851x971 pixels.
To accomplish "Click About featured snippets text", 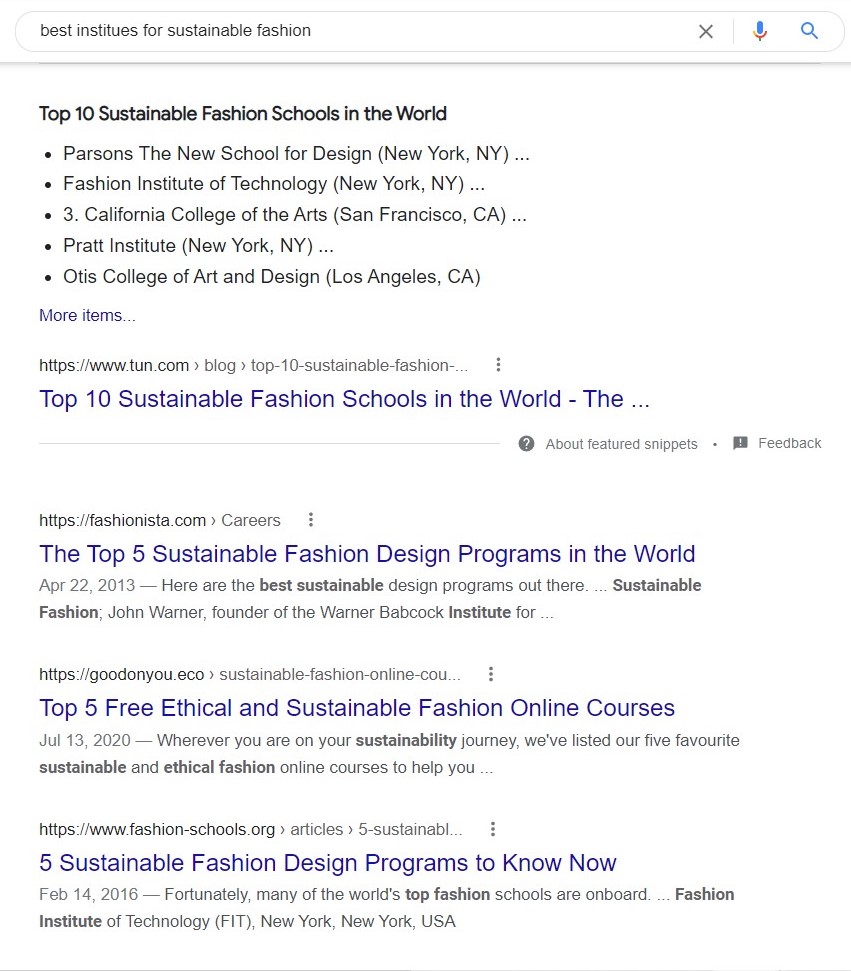I will (621, 444).
